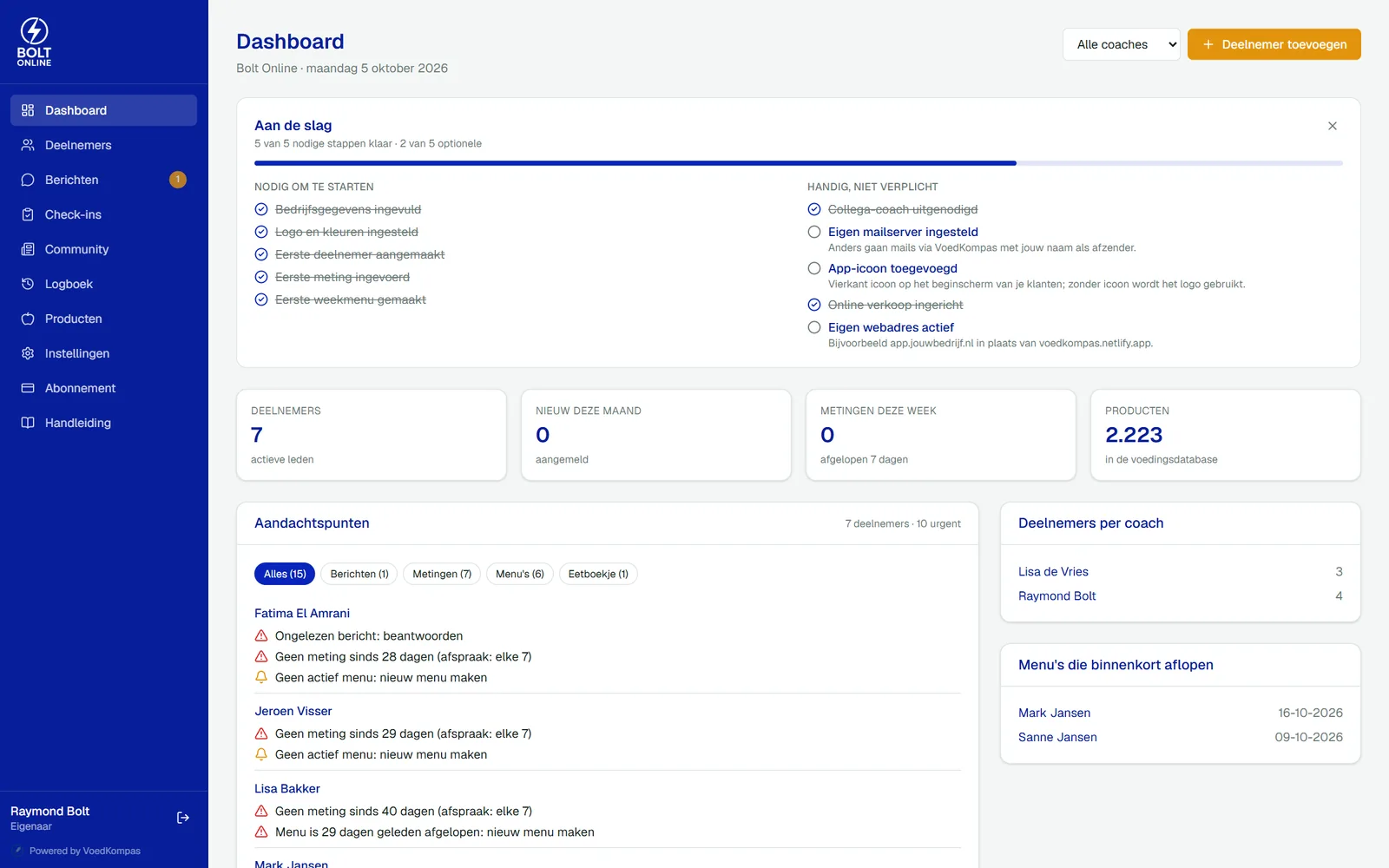Select the Metingen (7) filter tab

tap(442, 574)
